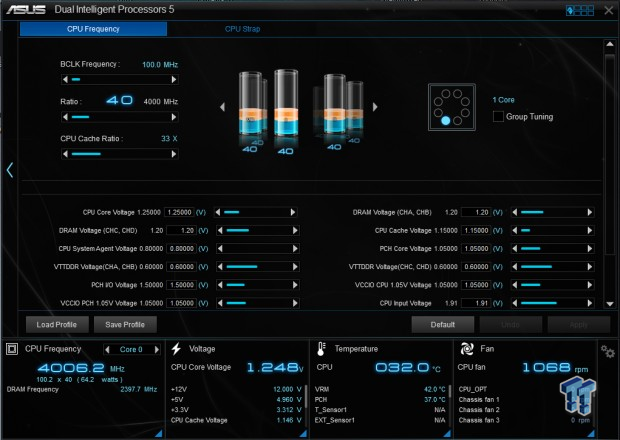
Task: Click the CPU System Agent Voltage input field
Action: 181,249
